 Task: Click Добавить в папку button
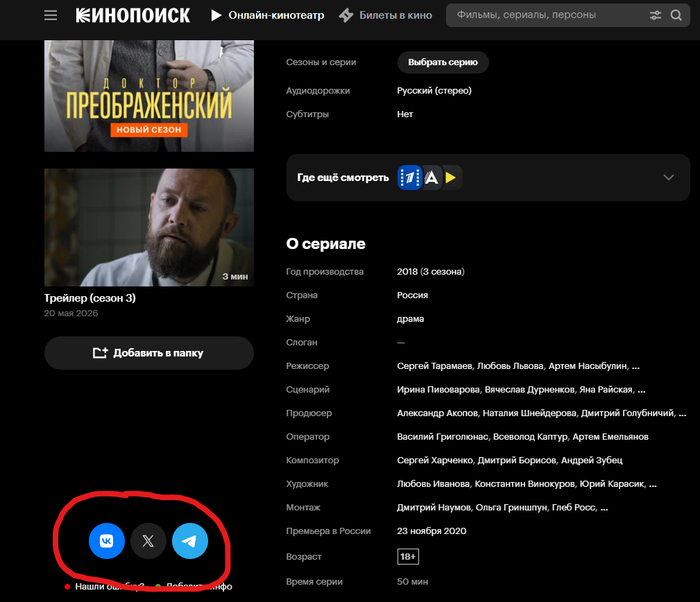[149, 353]
